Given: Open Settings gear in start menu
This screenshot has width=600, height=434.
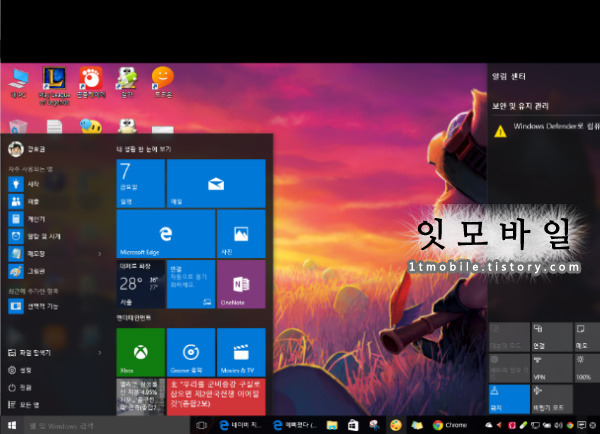Looking at the screenshot, I should coord(20,370).
